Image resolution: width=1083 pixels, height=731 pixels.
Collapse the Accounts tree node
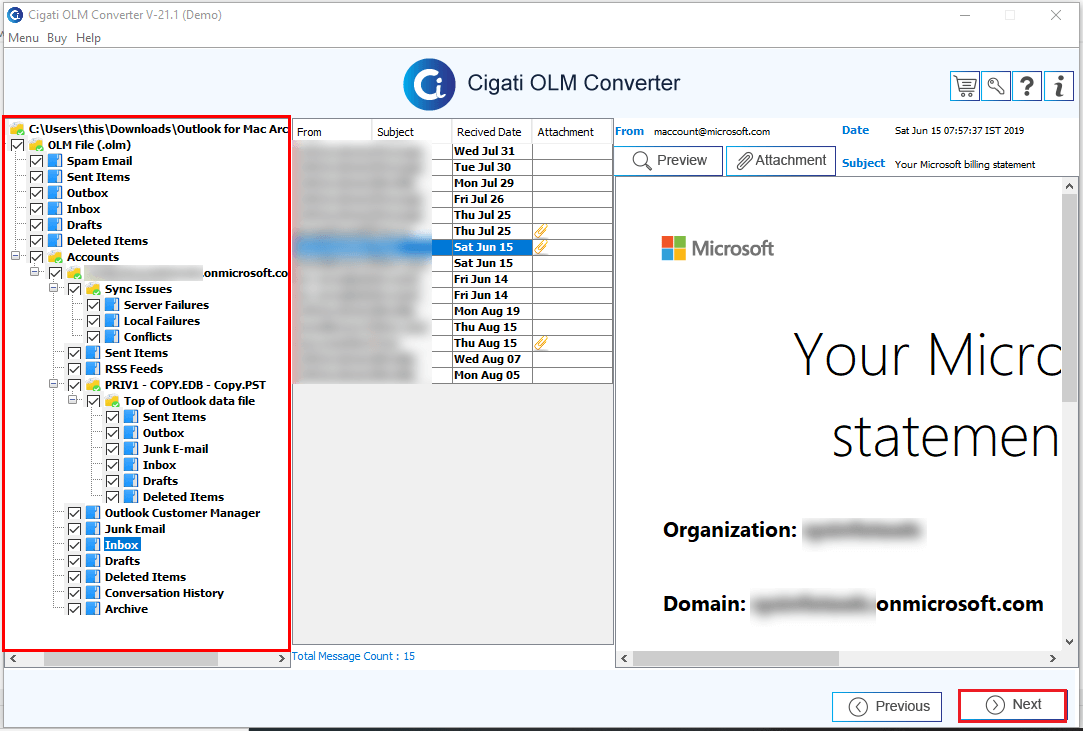click(15, 256)
